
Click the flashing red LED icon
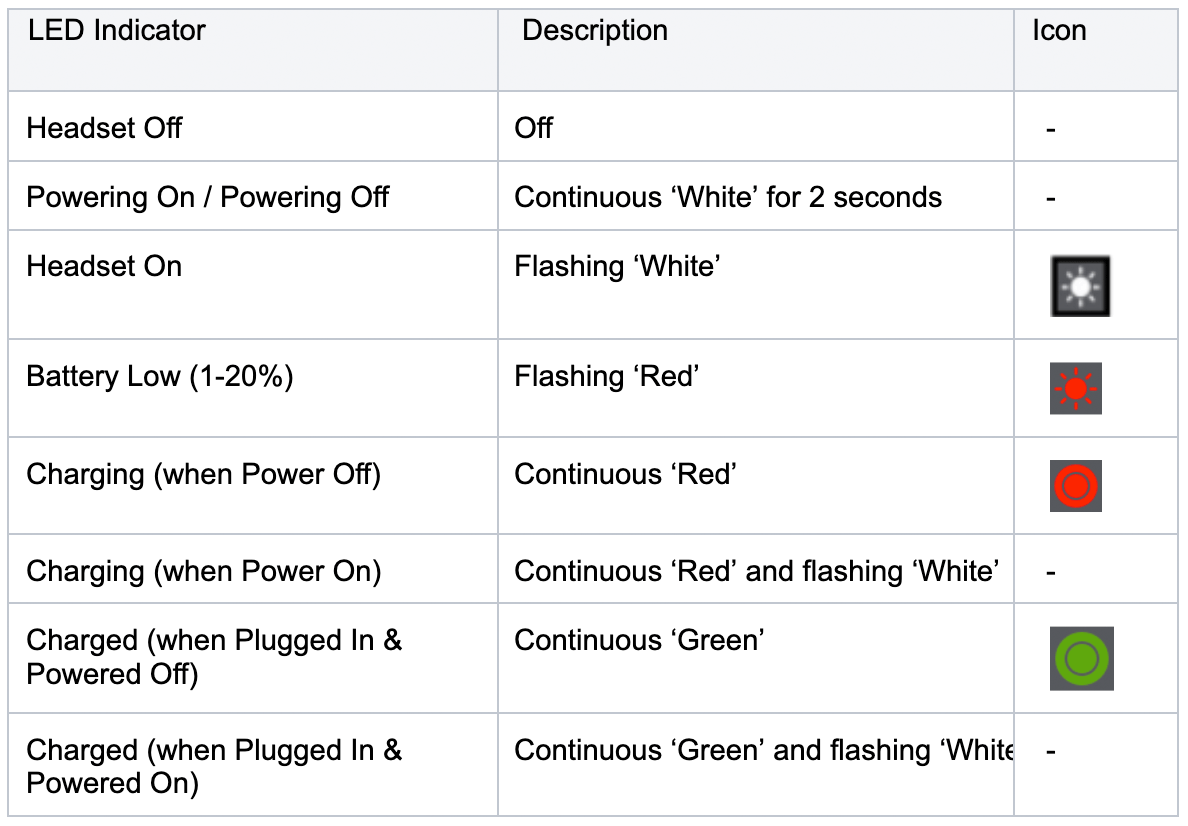(1075, 389)
